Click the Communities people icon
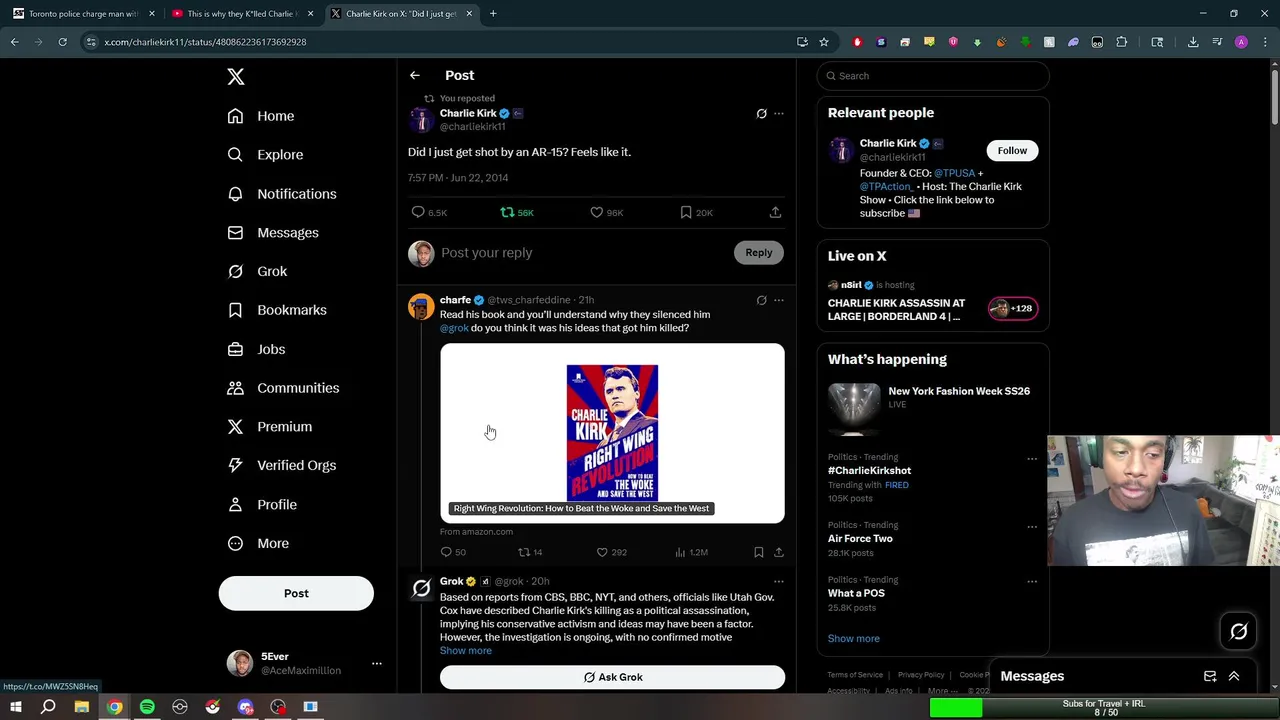This screenshot has height=720, width=1280. pos(235,388)
